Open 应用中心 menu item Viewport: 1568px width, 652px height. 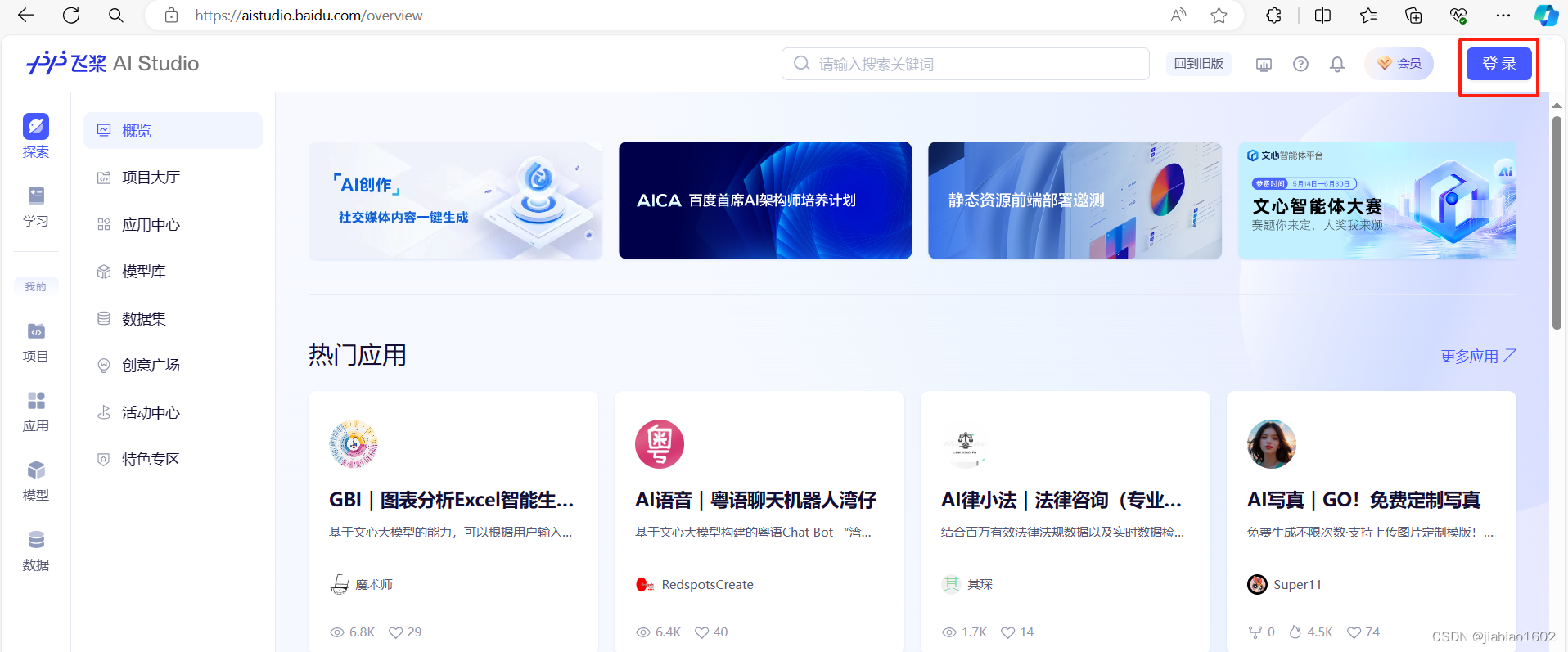click(173, 224)
